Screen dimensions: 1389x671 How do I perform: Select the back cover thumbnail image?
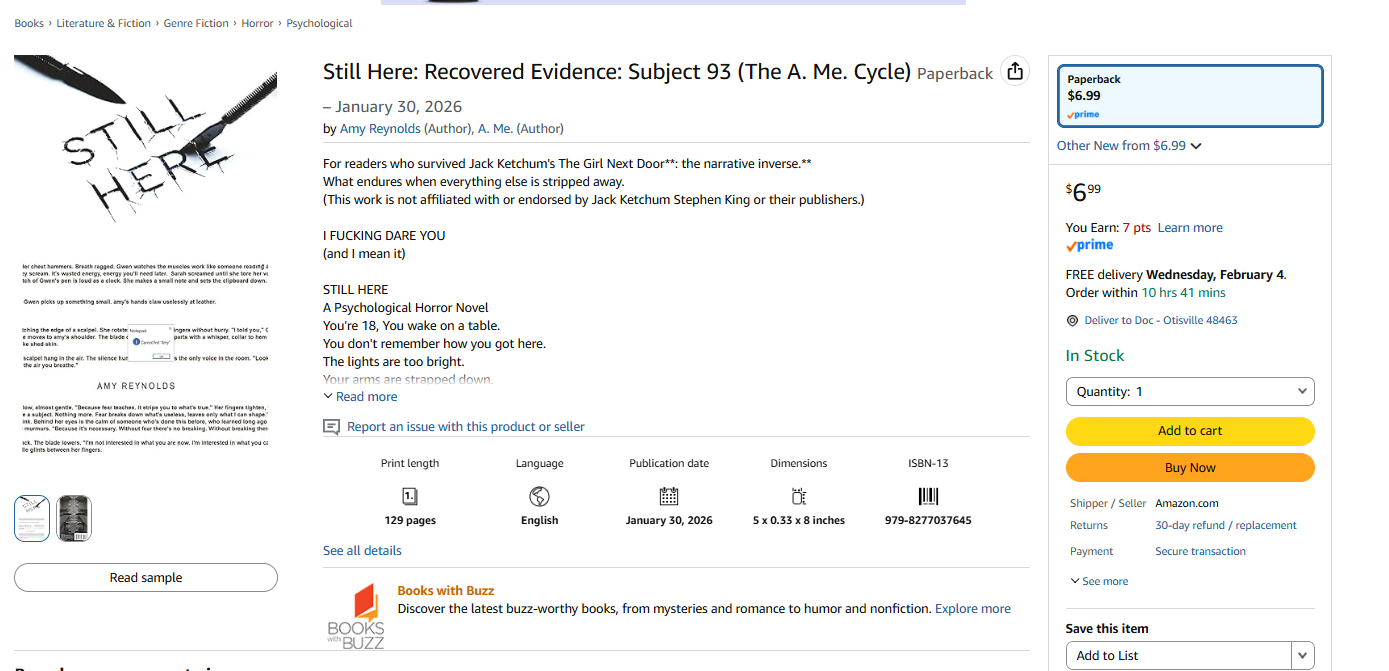pos(74,519)
